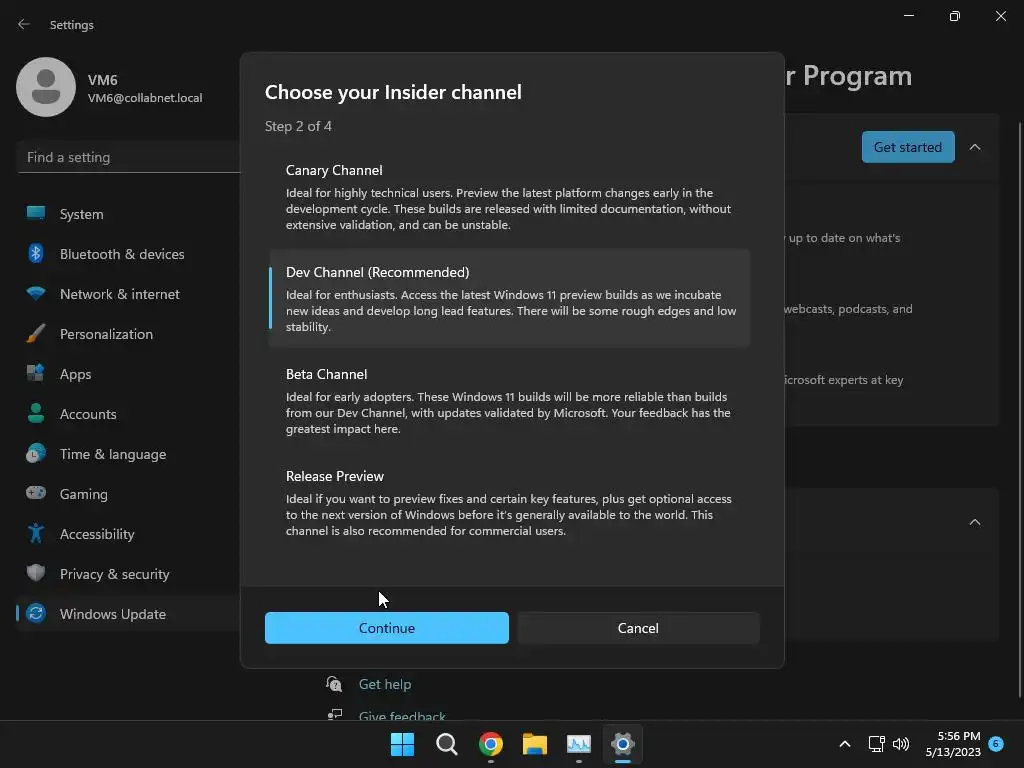Open the VM6 user avatar profile
Viewport: 1024px width, 768px height.
(x=46, y=87)
